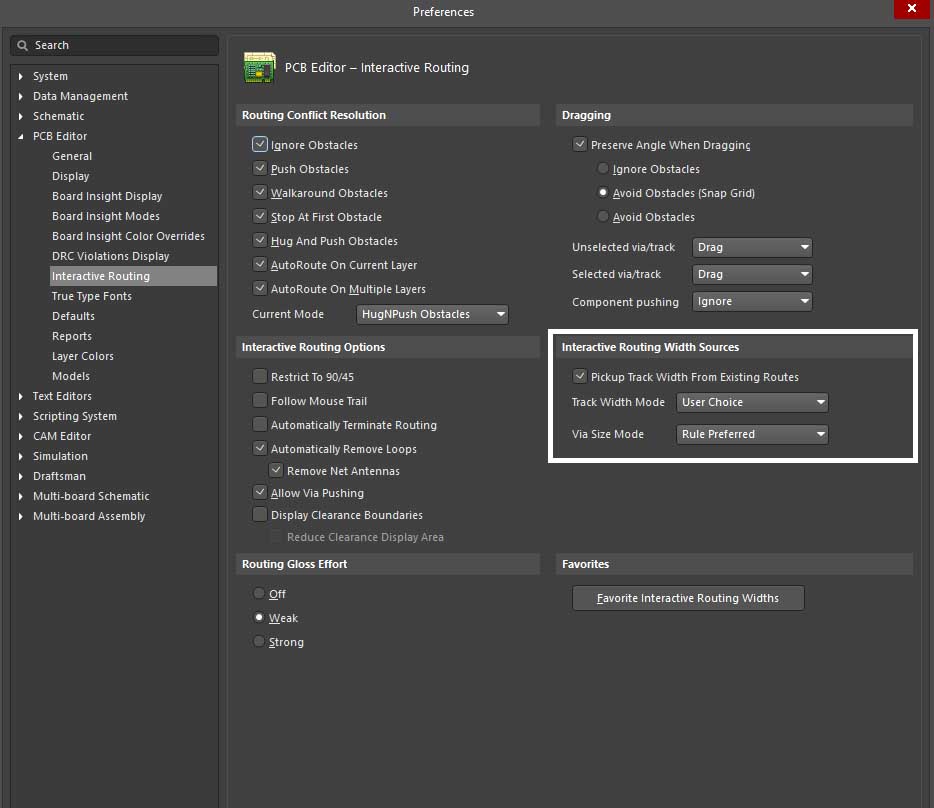The width and height of the screenshot is (934, 808).
Task: Open the Layer Colors preferences page
Action: [83, 356]
